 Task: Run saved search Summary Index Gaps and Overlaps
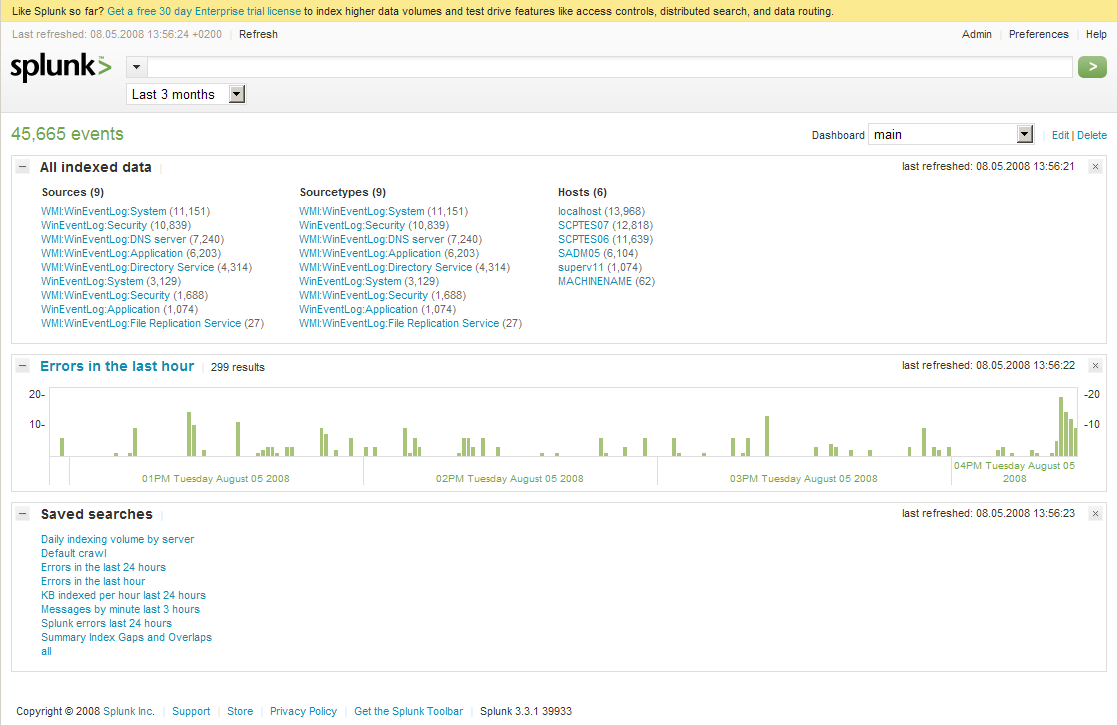[126, 637]
